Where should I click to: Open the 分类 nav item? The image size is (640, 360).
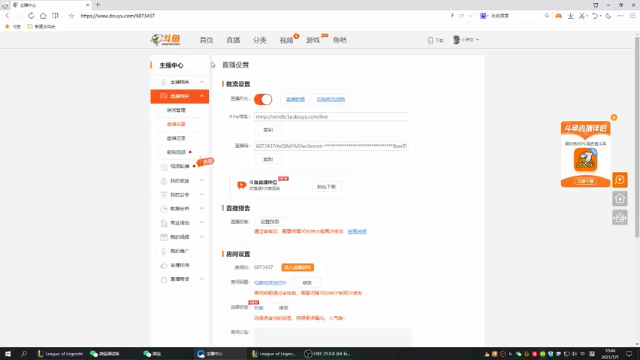[260, 40]
